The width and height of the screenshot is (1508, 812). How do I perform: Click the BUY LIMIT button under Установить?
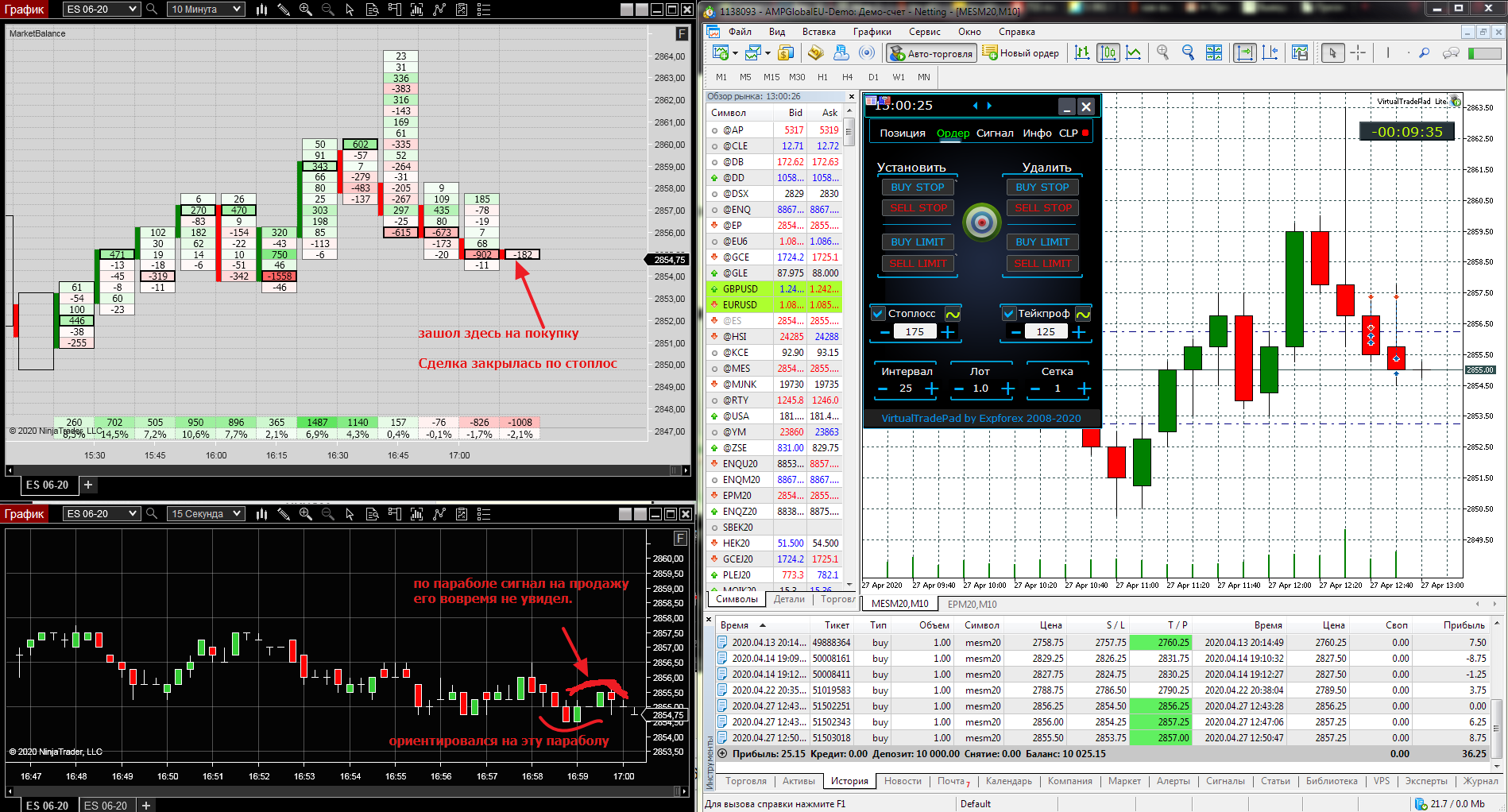coord(918,242)
